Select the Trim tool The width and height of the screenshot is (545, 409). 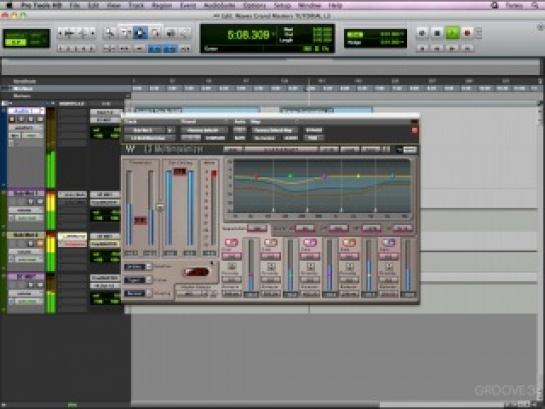click(x=125, y=33)
